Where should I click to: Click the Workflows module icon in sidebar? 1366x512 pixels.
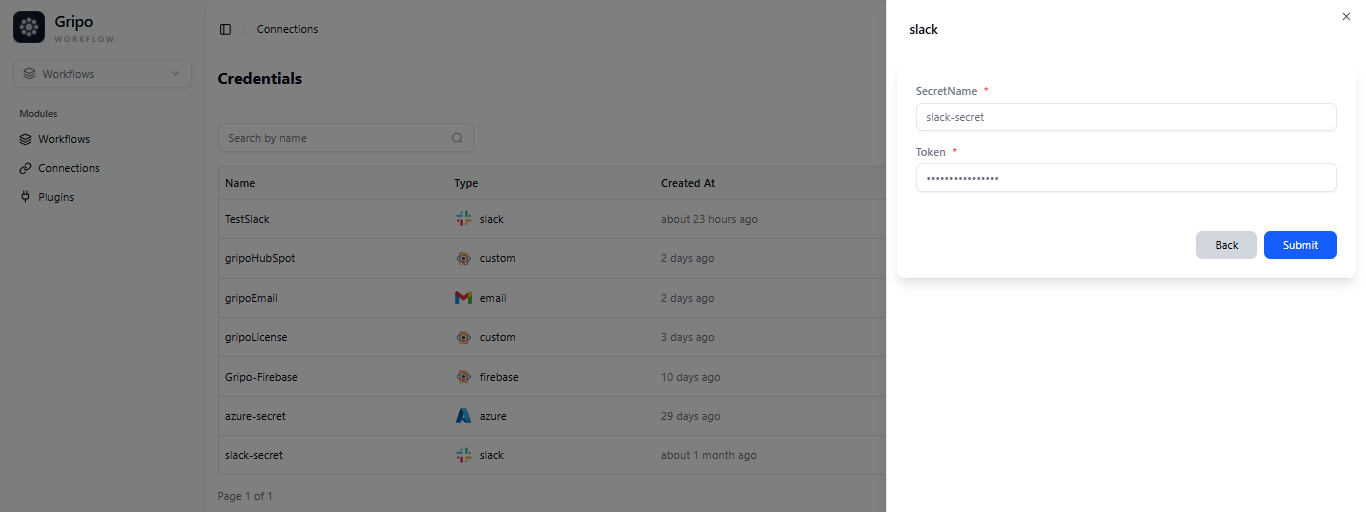point(26,139)
